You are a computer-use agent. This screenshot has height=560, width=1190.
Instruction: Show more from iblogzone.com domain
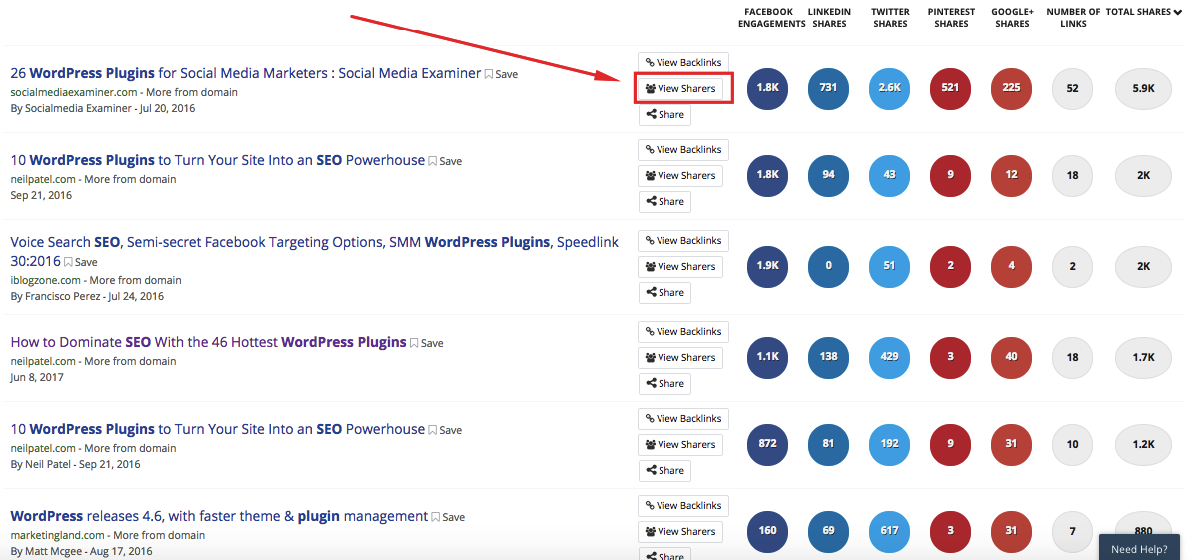(x=135, y=280)
